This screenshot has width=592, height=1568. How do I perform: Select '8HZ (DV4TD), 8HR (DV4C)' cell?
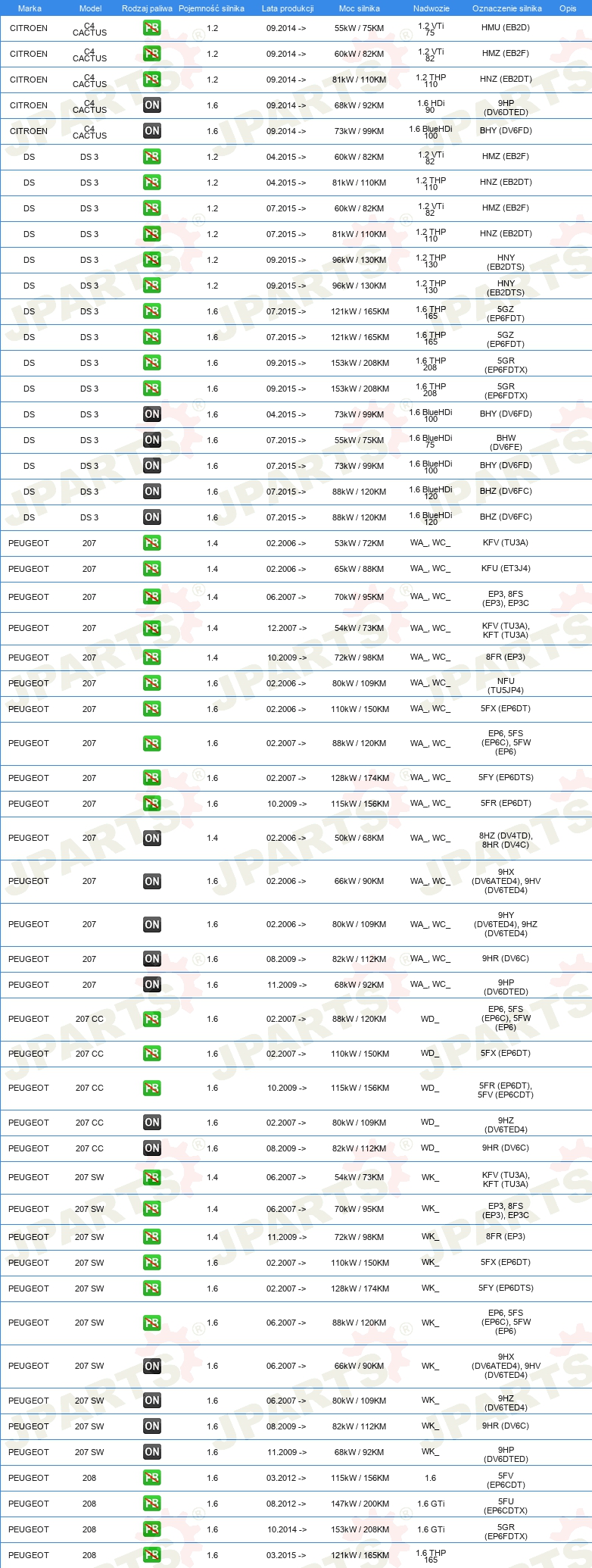click(506, 840)
